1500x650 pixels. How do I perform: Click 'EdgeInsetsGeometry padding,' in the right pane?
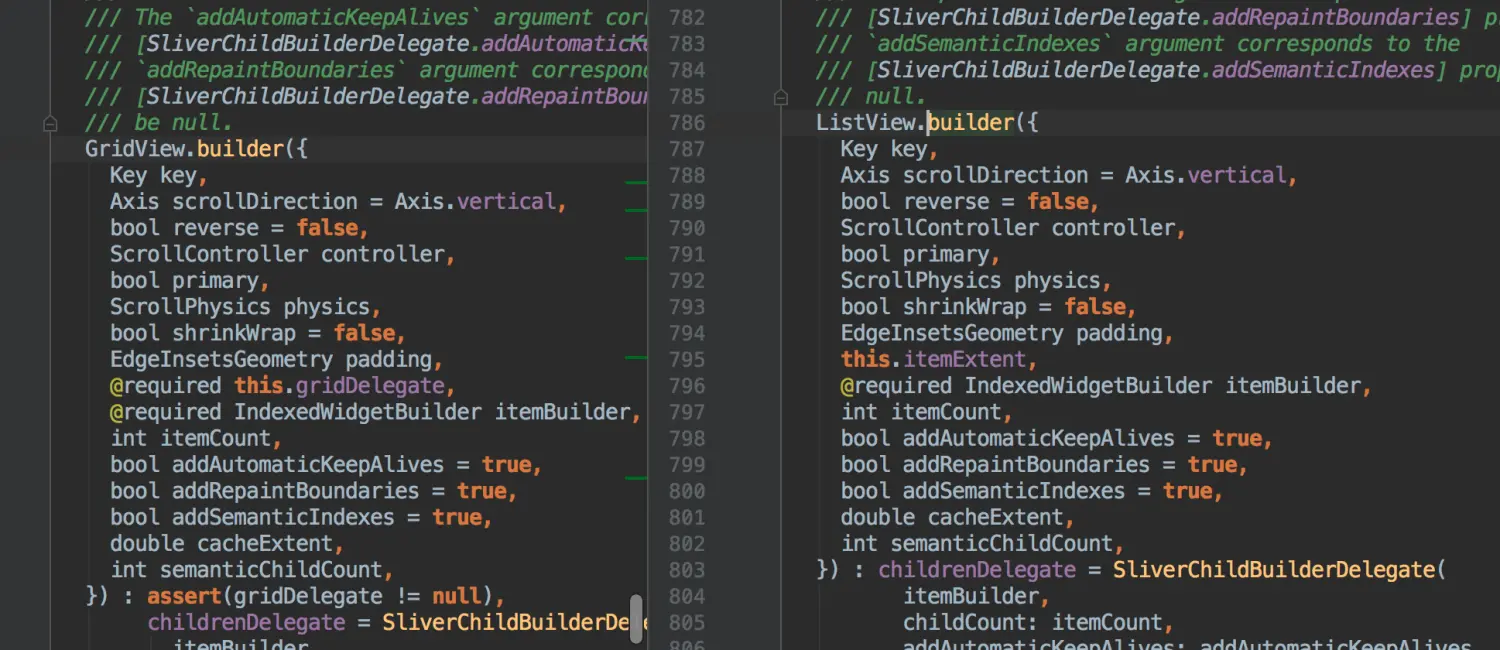point(1007,334)
